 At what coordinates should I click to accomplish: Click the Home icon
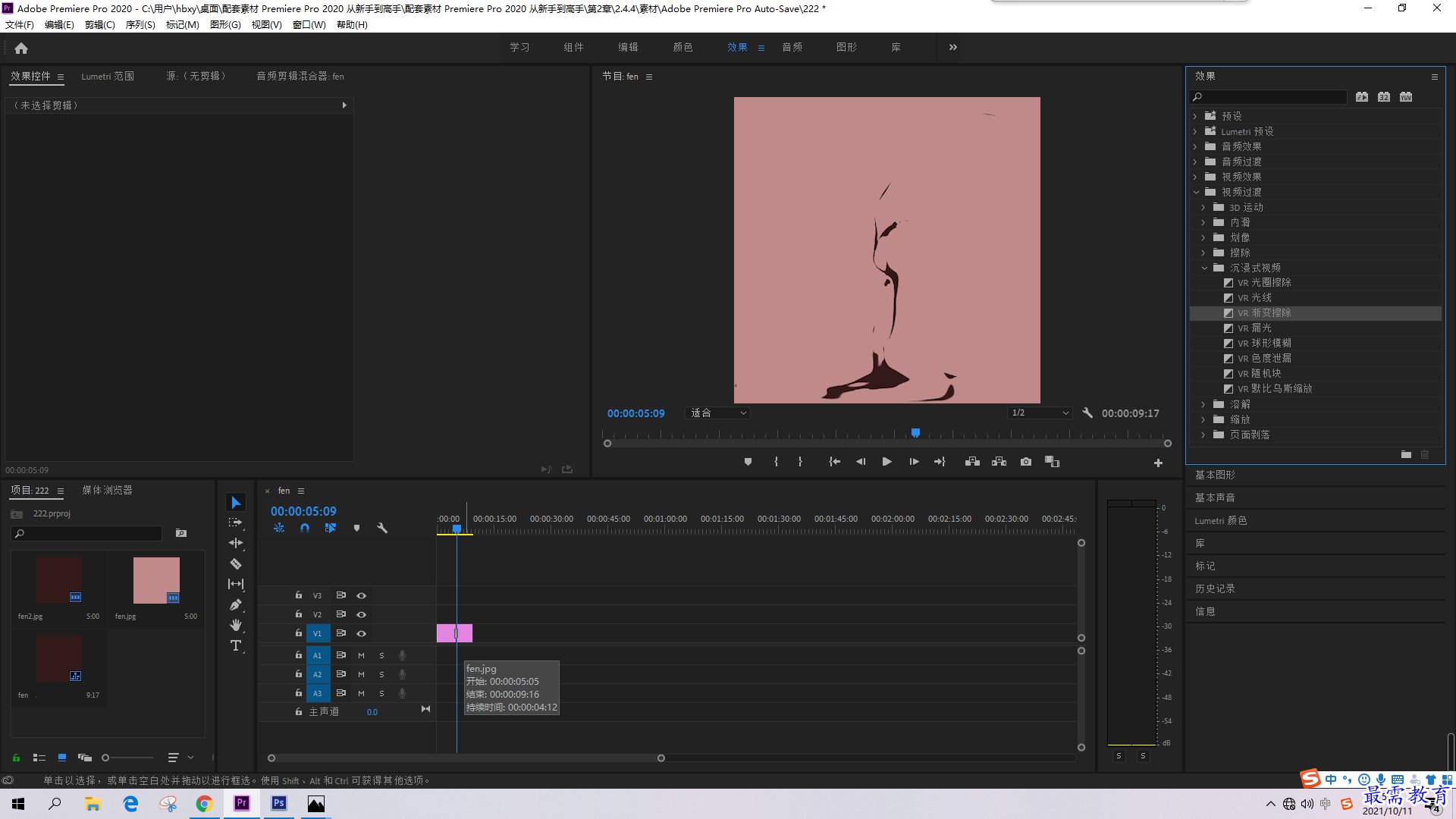(x=21, y=48)
